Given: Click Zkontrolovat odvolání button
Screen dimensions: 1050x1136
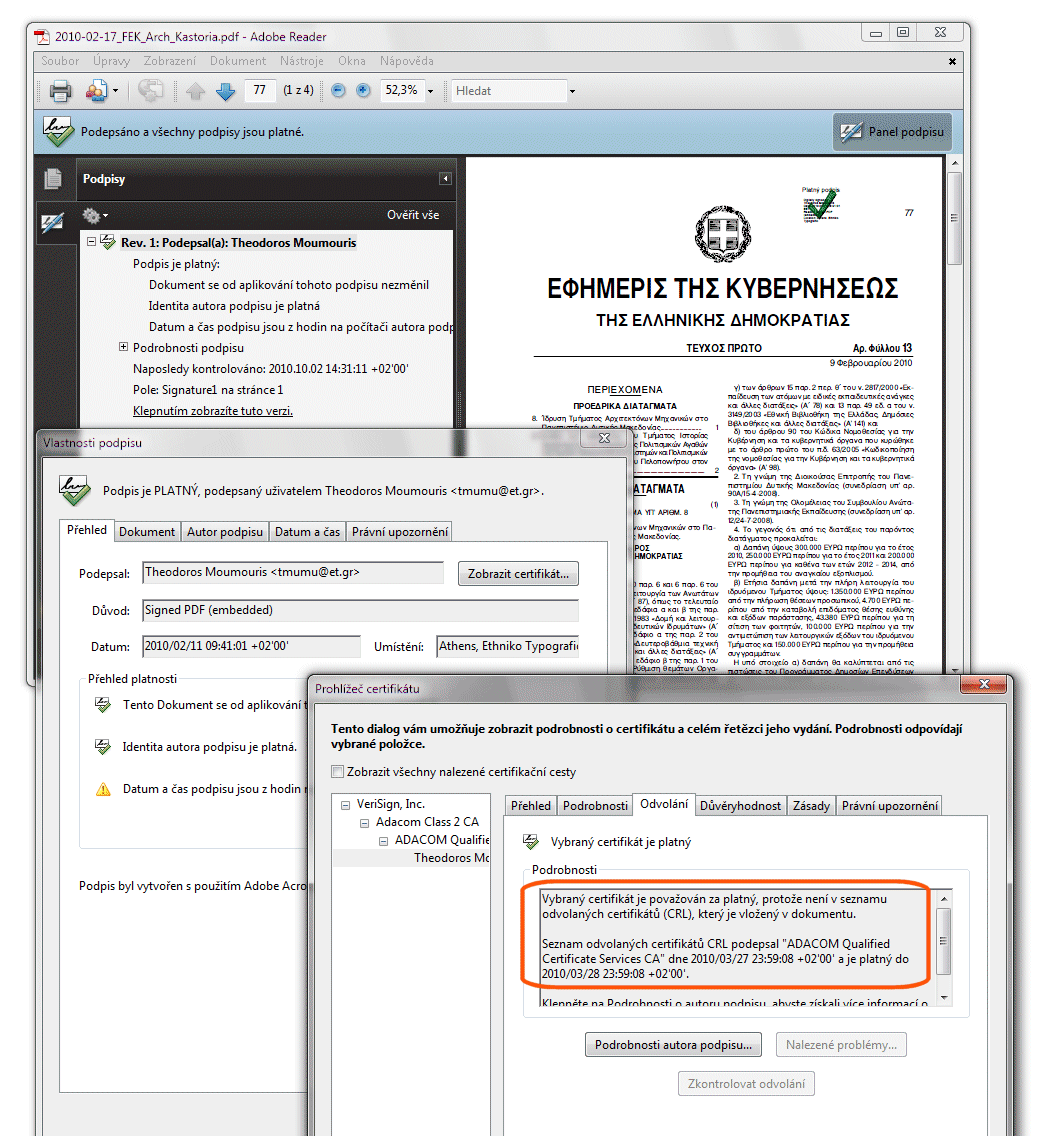Looking at the screenshot, I should pos(746,1084).
